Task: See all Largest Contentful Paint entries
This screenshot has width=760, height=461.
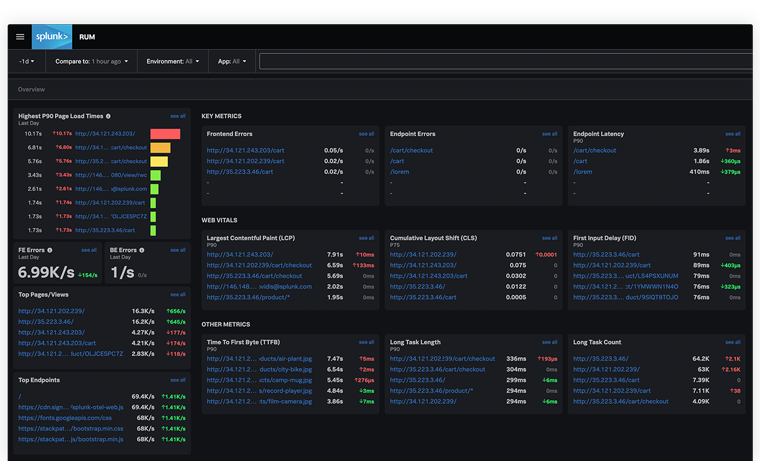Action: (x=366, y=238)
